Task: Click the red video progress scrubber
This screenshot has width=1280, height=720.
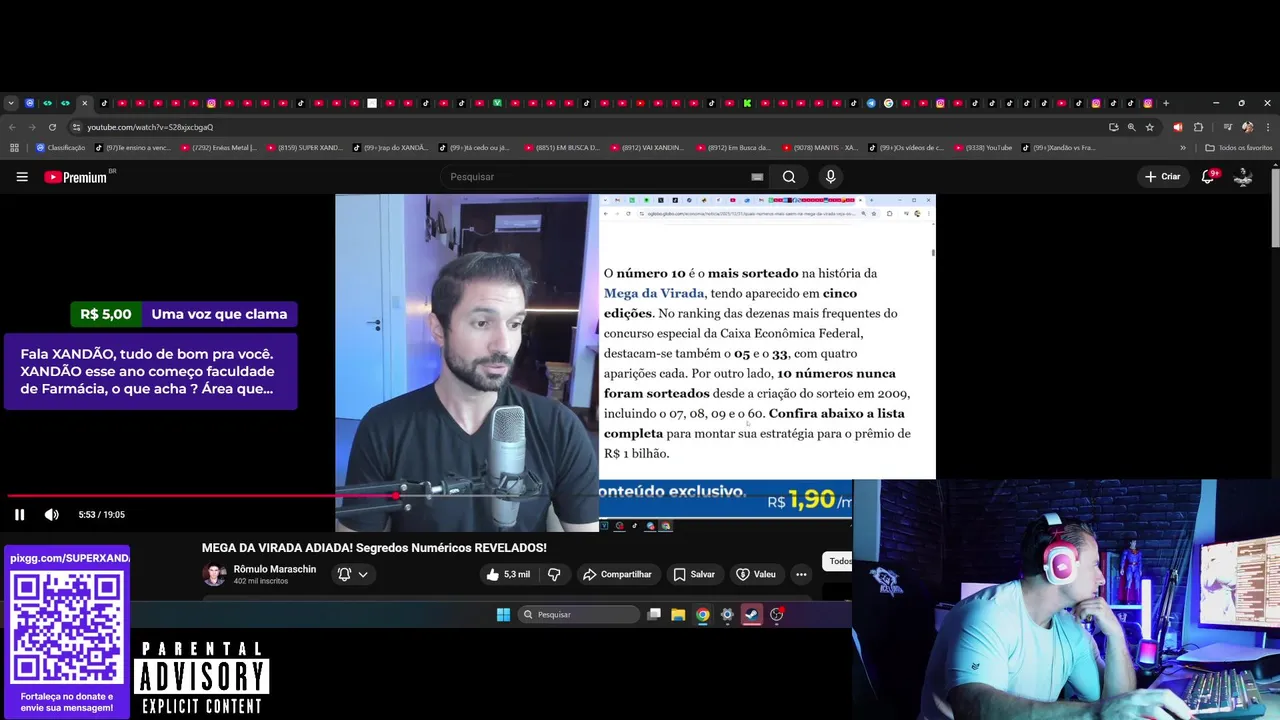Action: pyautogui.click(x=397, y=495)
